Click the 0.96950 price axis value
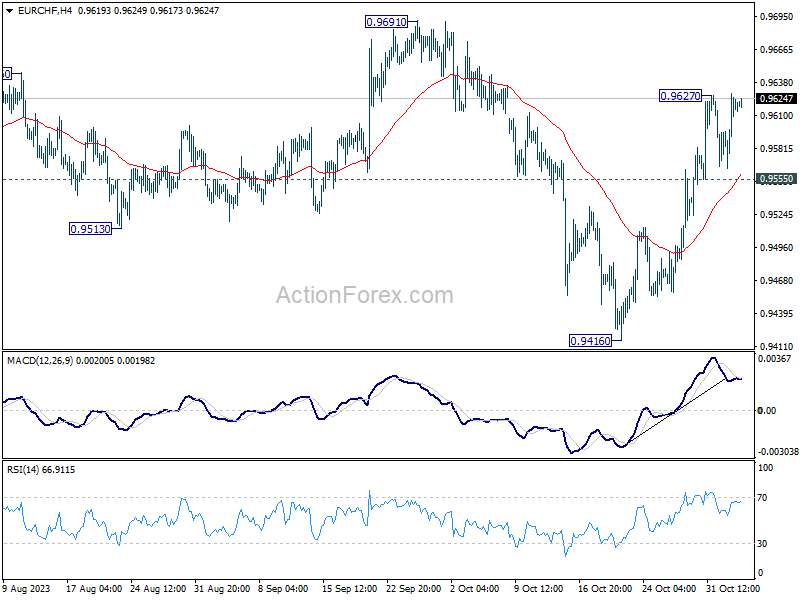 777,17
